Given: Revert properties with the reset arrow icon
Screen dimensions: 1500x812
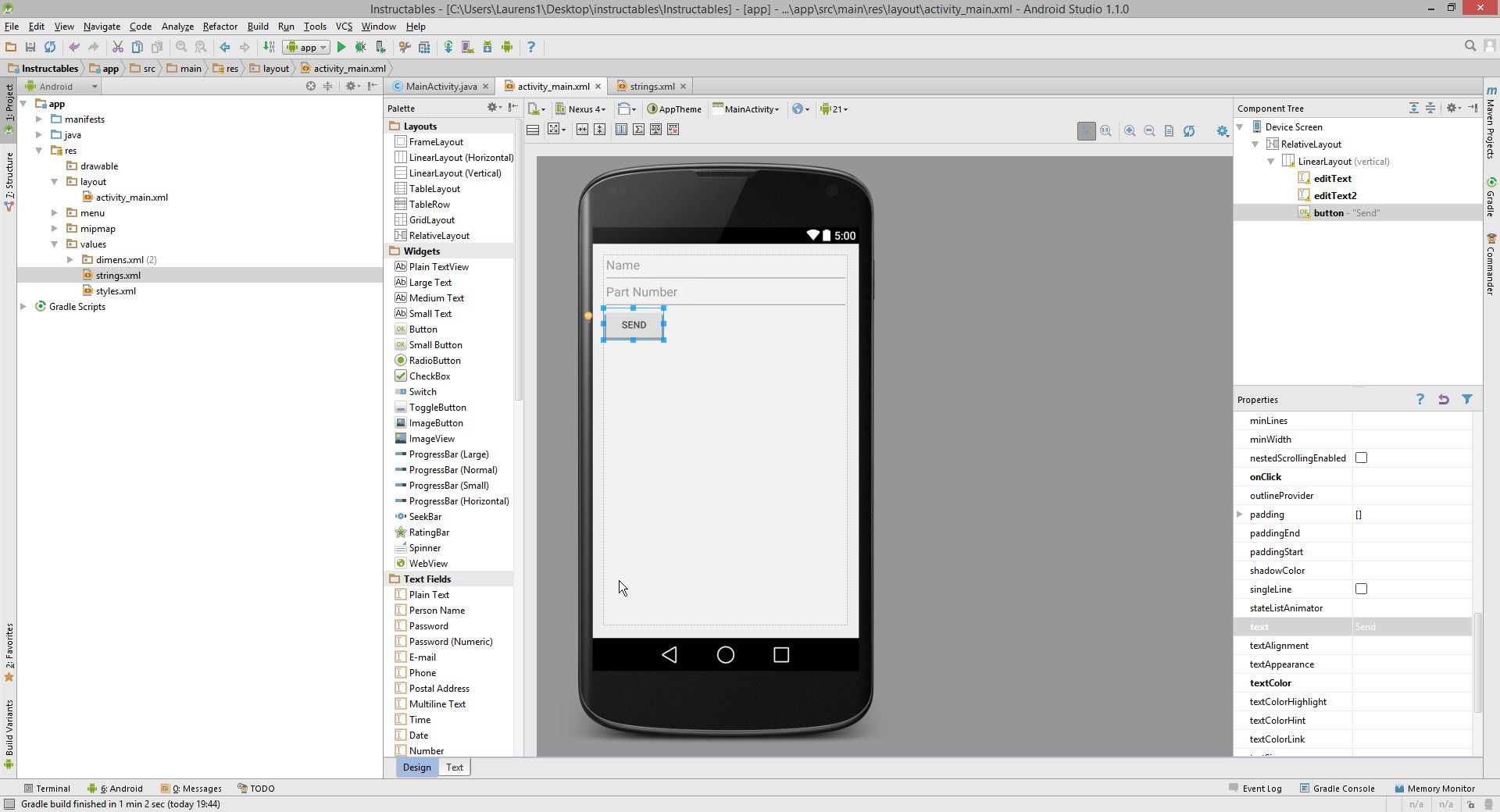Looking at the screenshot, I should pos(1444,400).
